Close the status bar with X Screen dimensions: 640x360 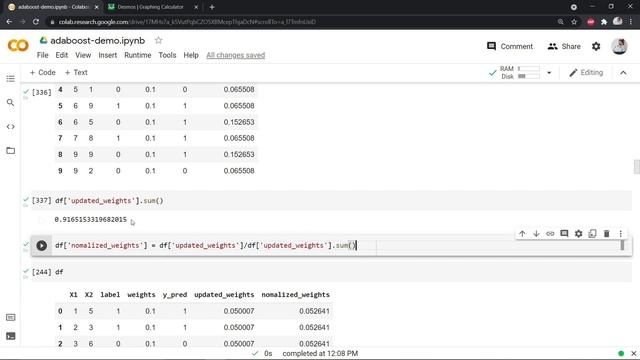(x=633, y=353)
